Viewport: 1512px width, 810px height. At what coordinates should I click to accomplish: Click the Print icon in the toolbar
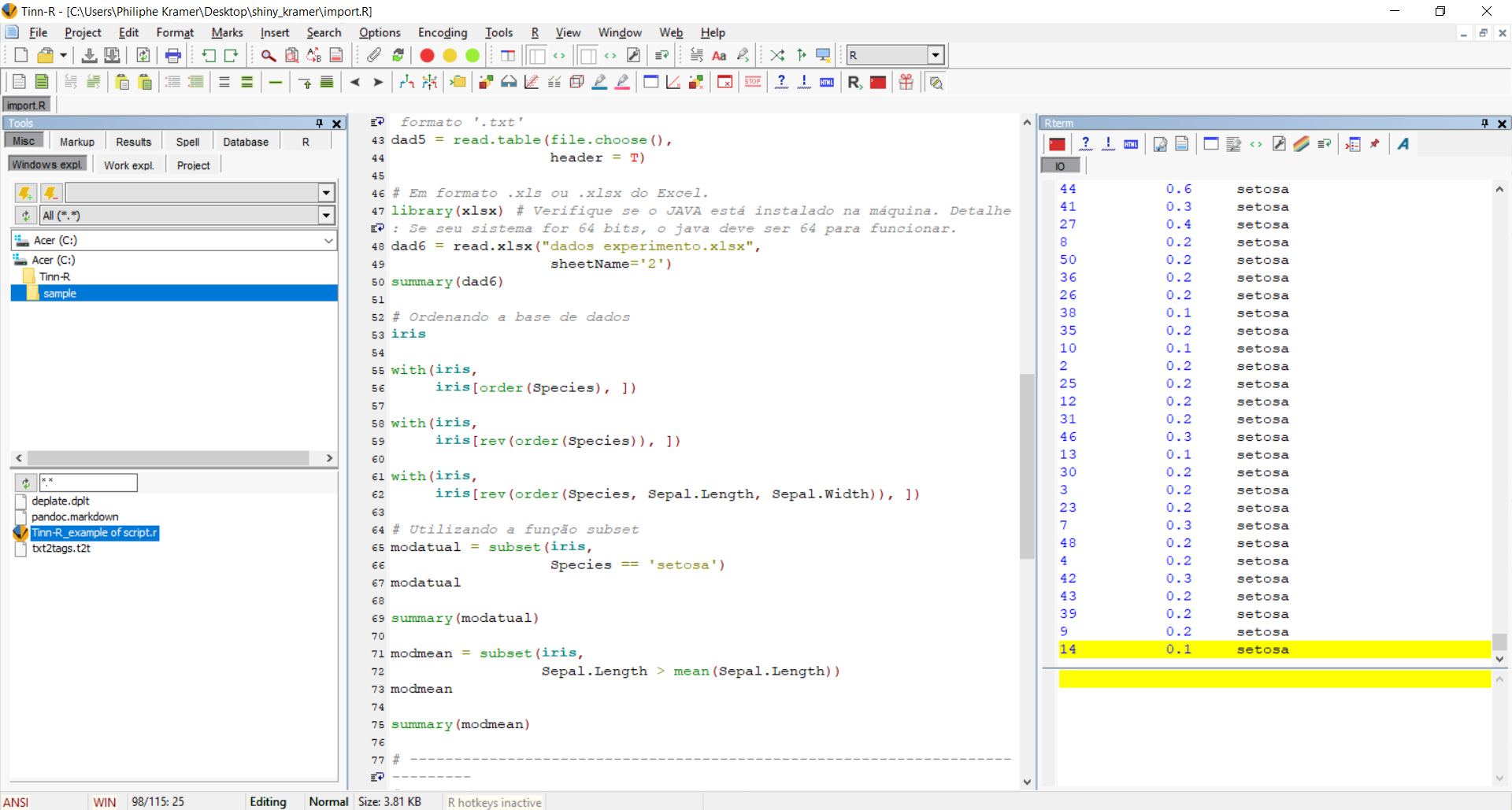[173, 55]
